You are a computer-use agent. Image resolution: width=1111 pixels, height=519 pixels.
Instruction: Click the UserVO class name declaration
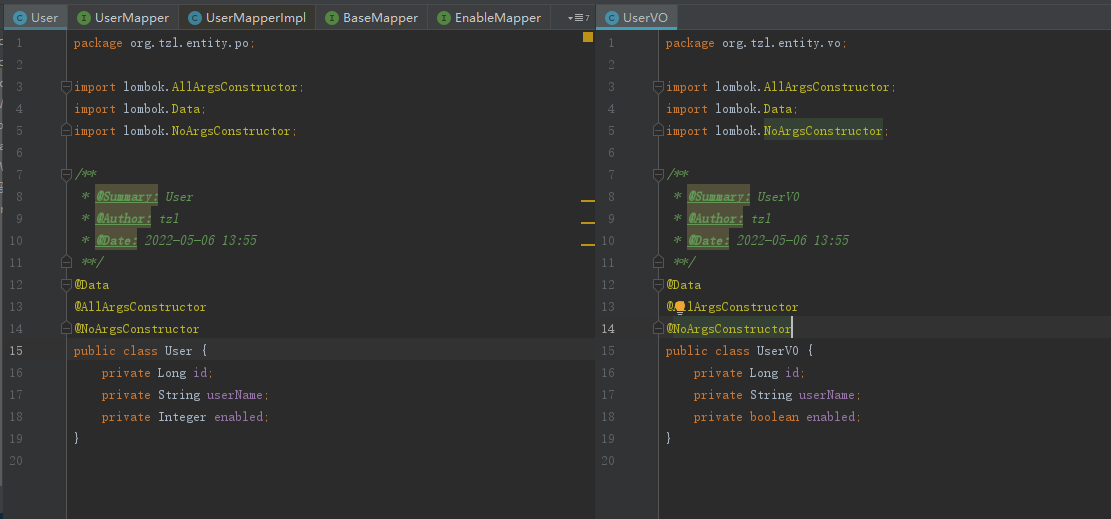point(778,351)
